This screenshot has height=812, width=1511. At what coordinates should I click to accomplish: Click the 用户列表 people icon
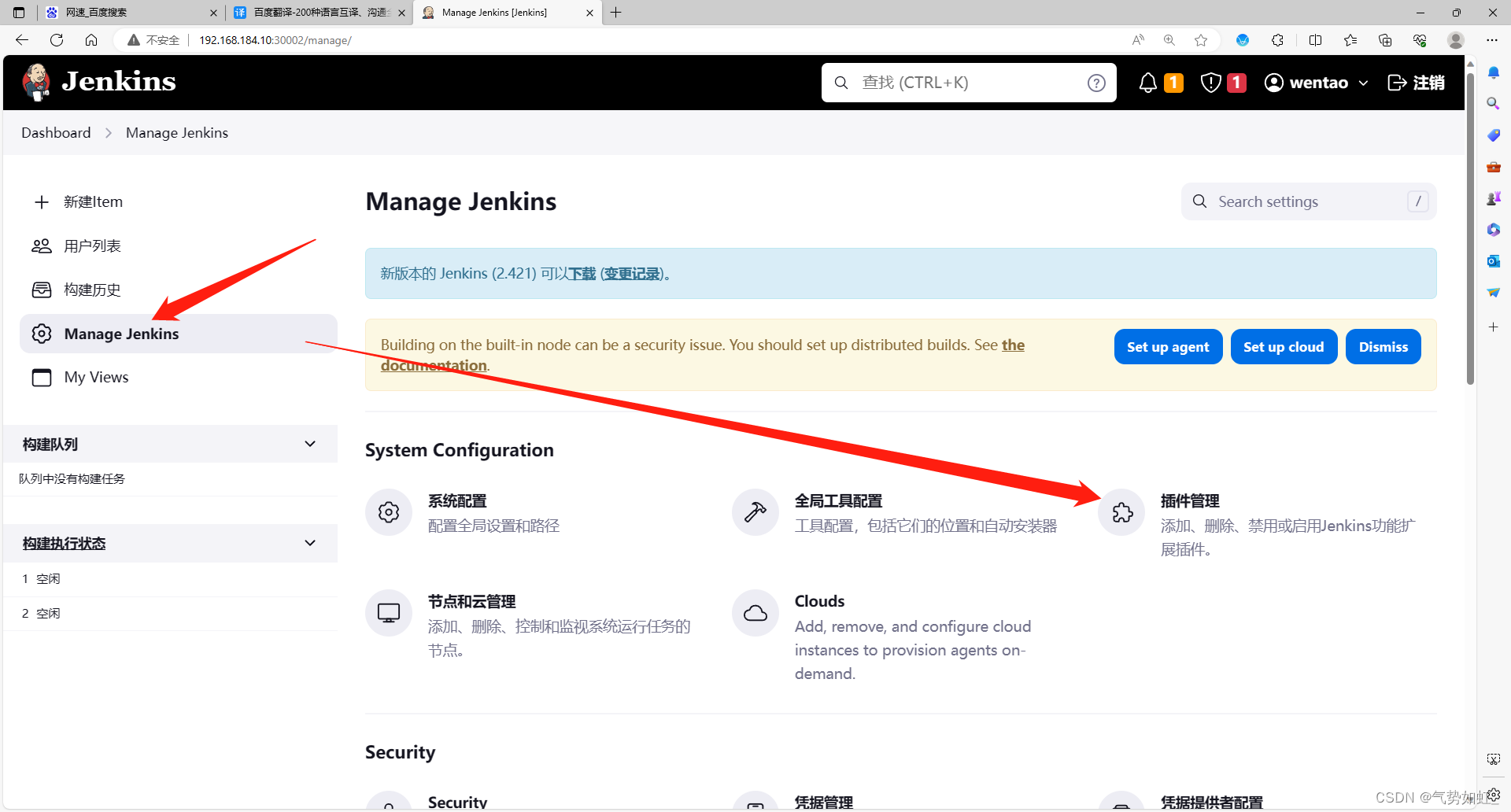42,246
